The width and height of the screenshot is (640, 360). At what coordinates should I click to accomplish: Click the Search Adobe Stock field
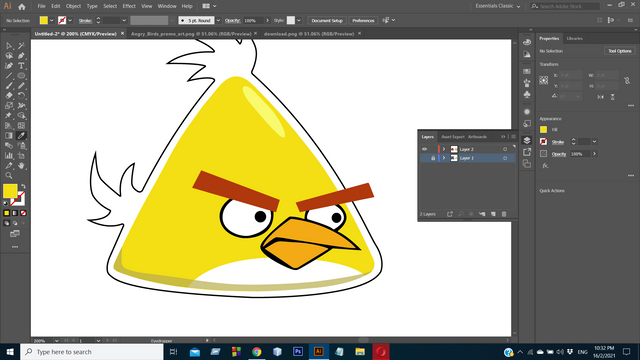pos(565,6)
